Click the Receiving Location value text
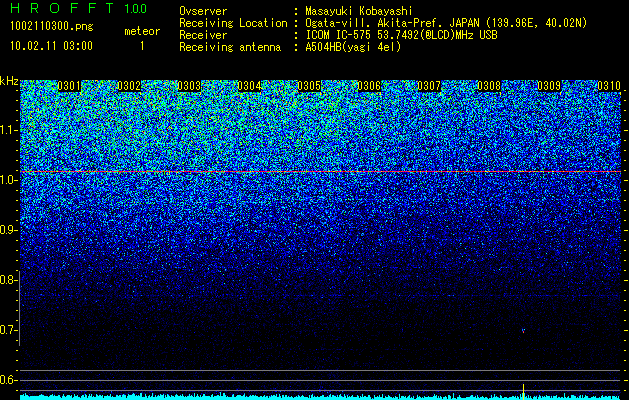 coord(446,23)
